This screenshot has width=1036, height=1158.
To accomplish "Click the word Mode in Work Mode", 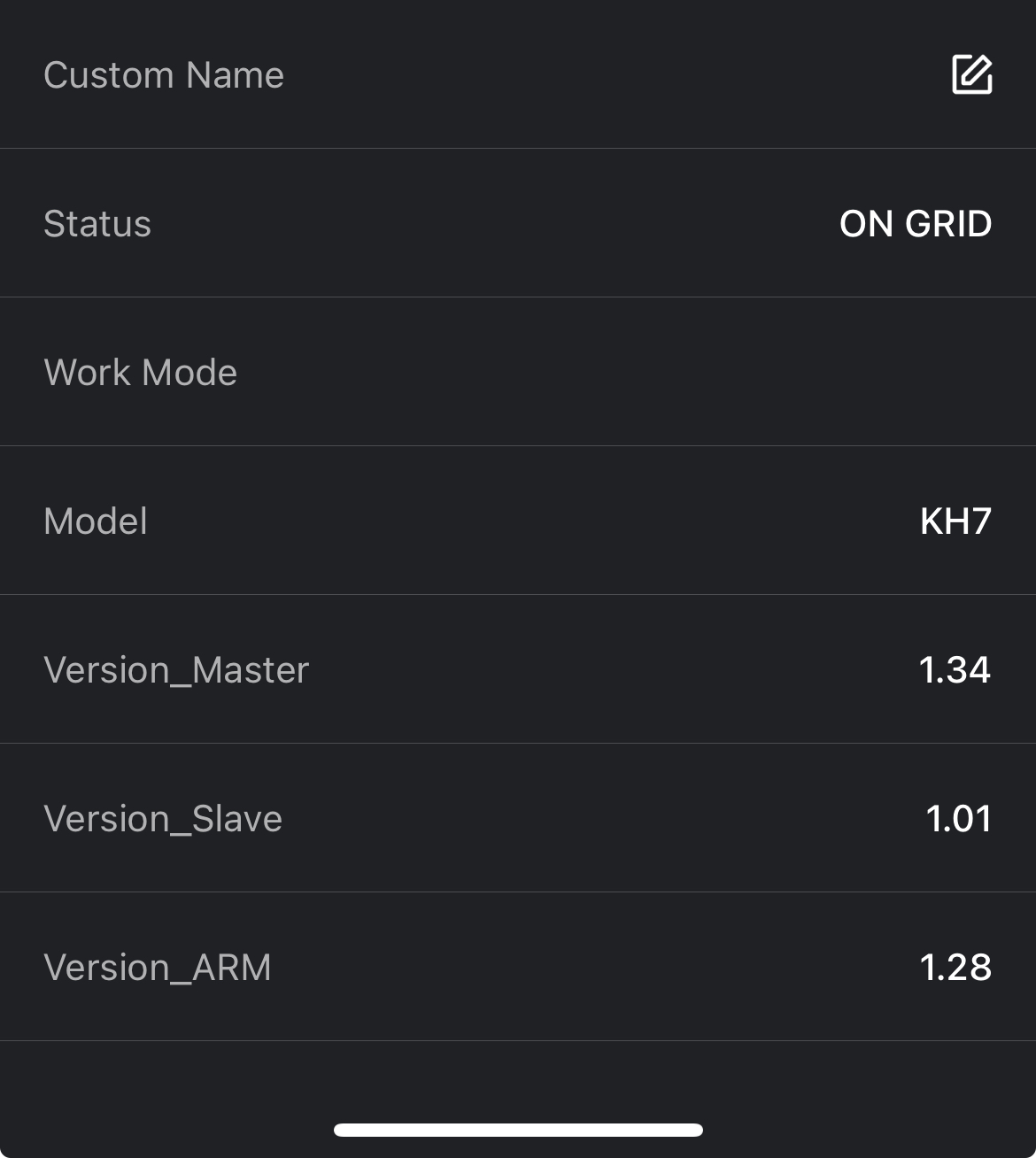I will (x=189, y=373).
